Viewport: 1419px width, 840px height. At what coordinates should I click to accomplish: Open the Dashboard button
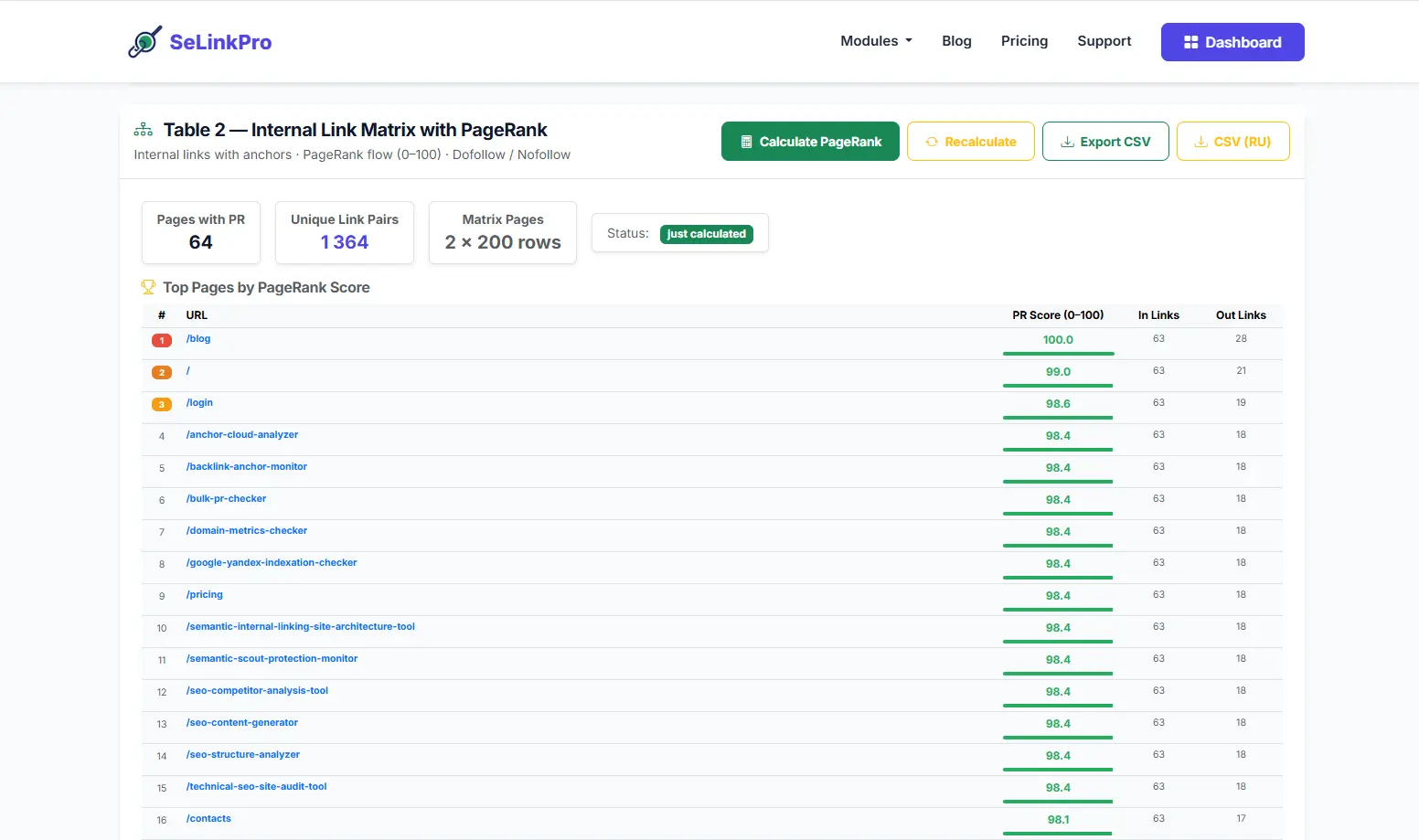(1232, 42)
